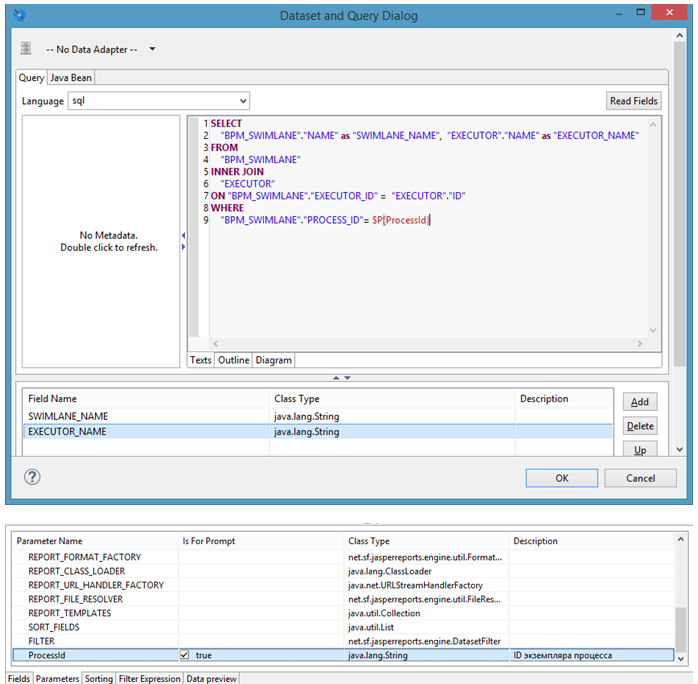Click the Delete field button
This screenshot has width=698, height=684.
[639, 426]
